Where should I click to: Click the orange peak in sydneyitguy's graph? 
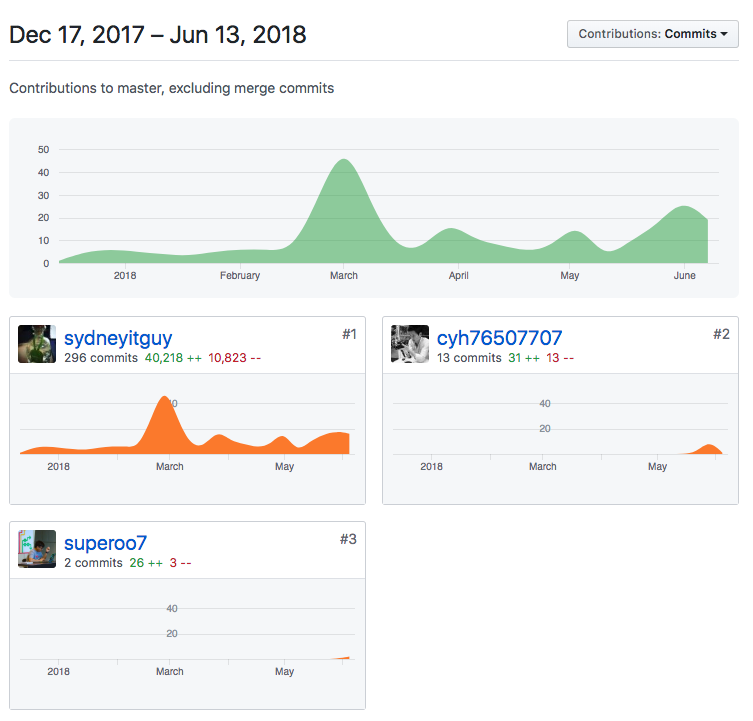coord(164,399)
